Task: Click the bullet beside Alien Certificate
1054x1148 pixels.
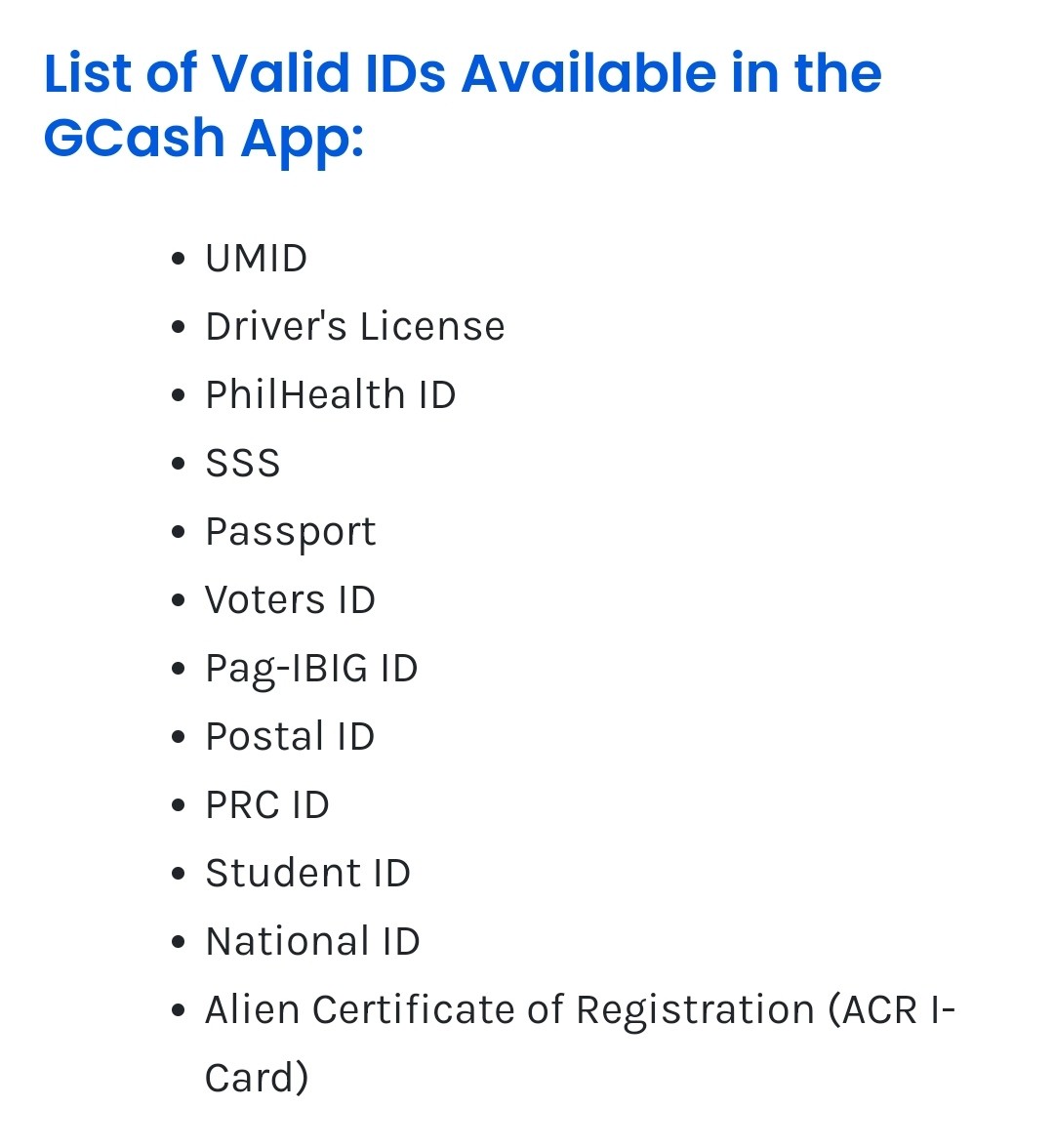Action: click(178, 1009)
